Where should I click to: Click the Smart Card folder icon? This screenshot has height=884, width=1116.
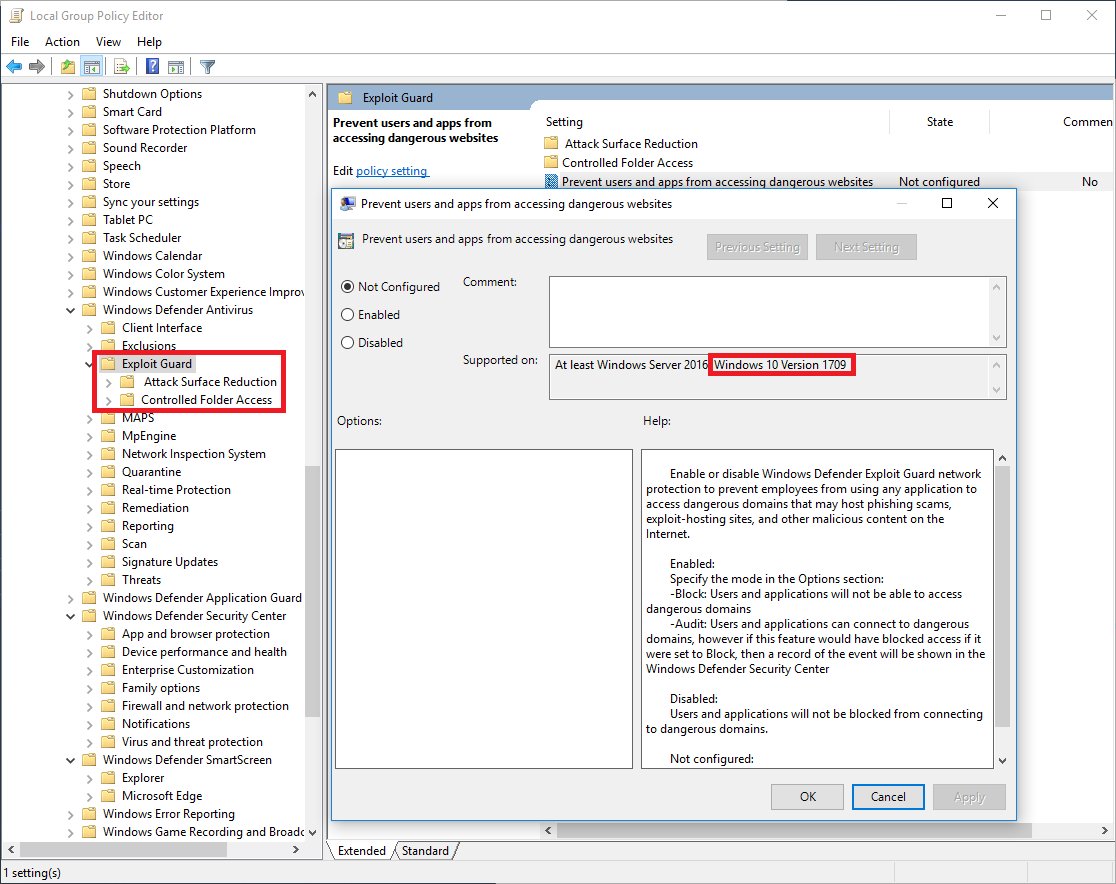(89, 112)
